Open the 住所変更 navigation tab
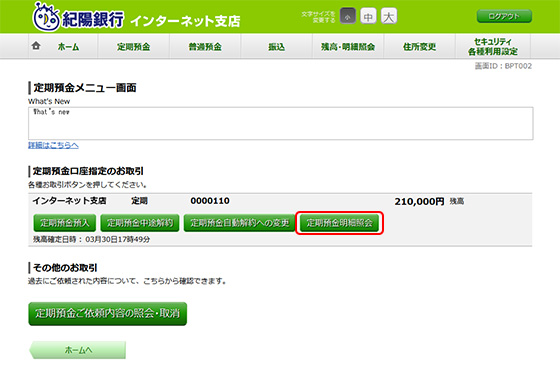The width and height of the screenshot is (560, 365). coord(419,46)
